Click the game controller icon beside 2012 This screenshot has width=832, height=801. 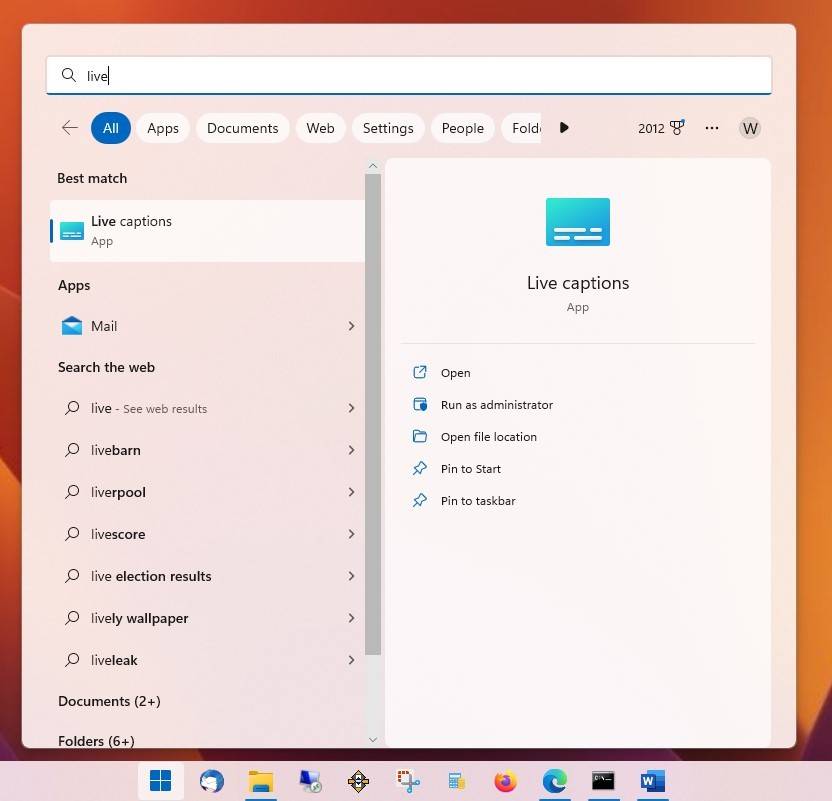677,128
